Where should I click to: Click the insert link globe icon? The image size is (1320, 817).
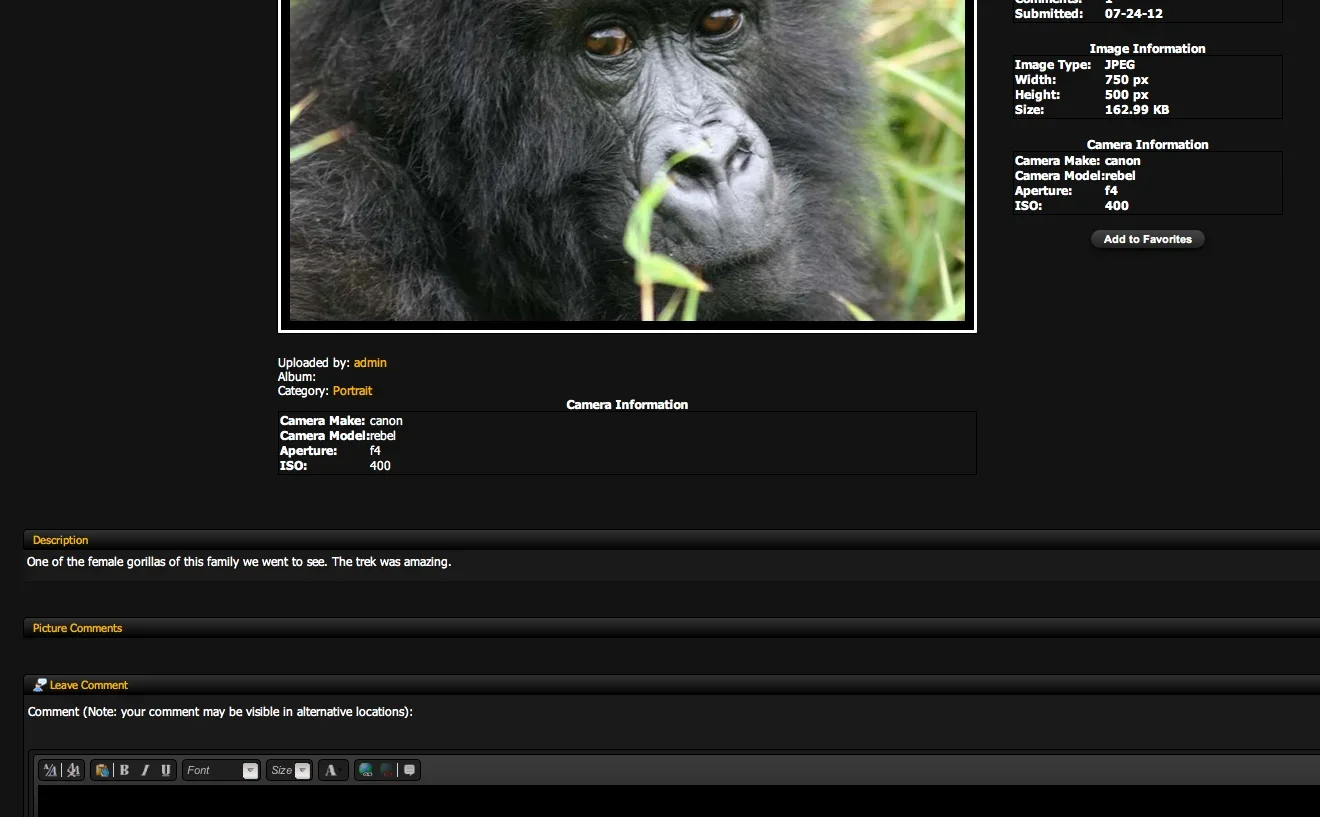[x=366, y=770]
